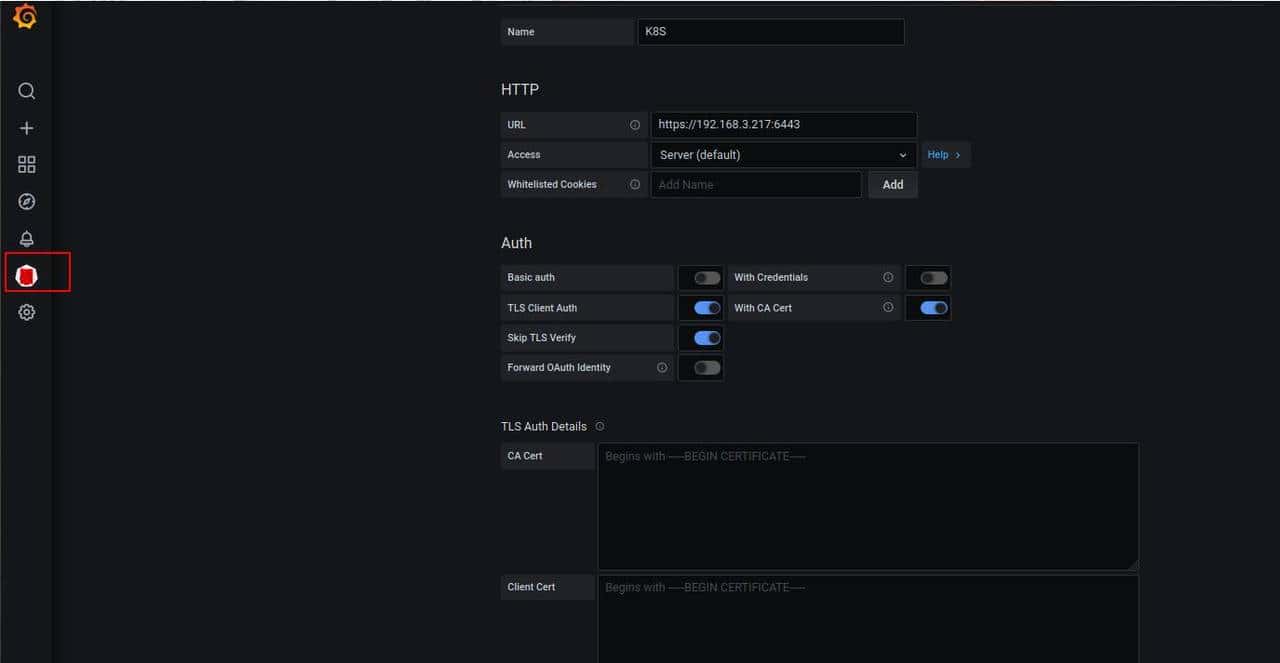This screenshot has height=663, width=1280.
Task: Click the highlighted red plugin icon
Action: [28, 275]
